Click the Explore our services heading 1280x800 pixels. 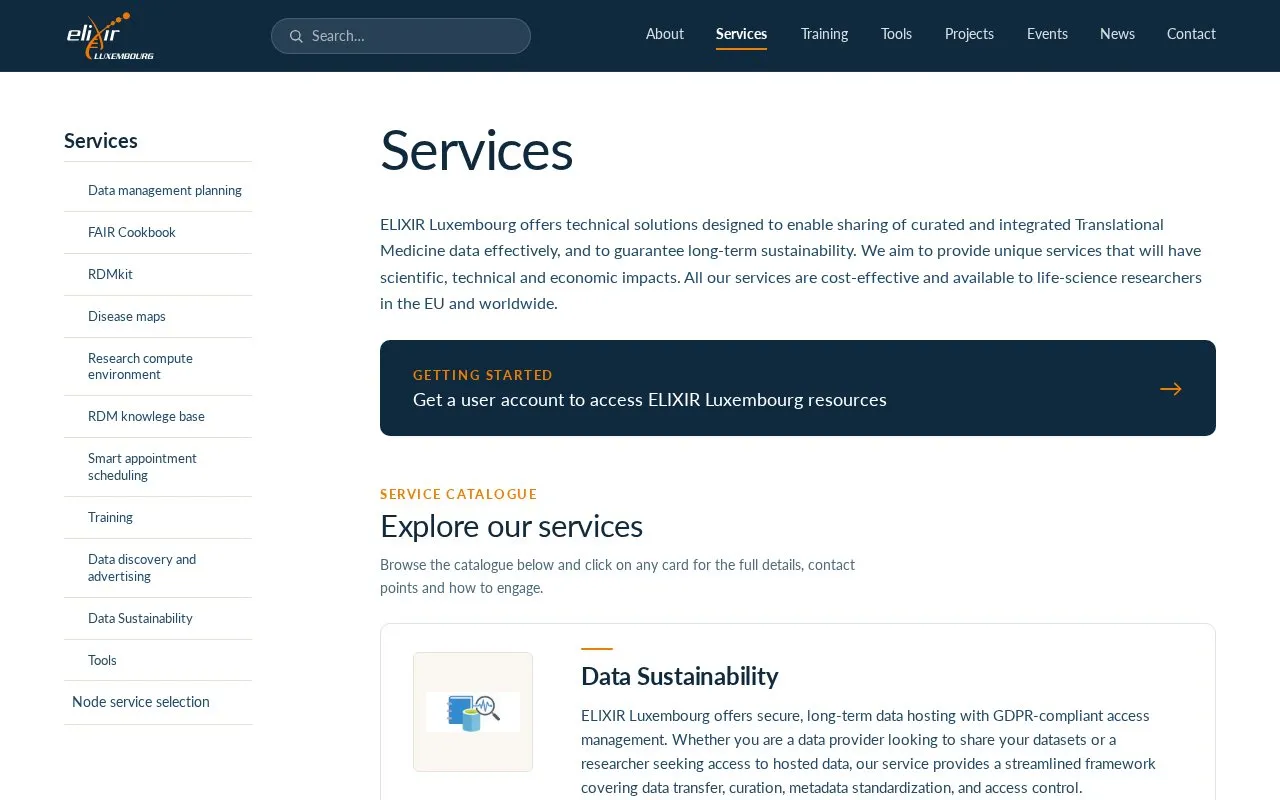click(x=511, y=526)
